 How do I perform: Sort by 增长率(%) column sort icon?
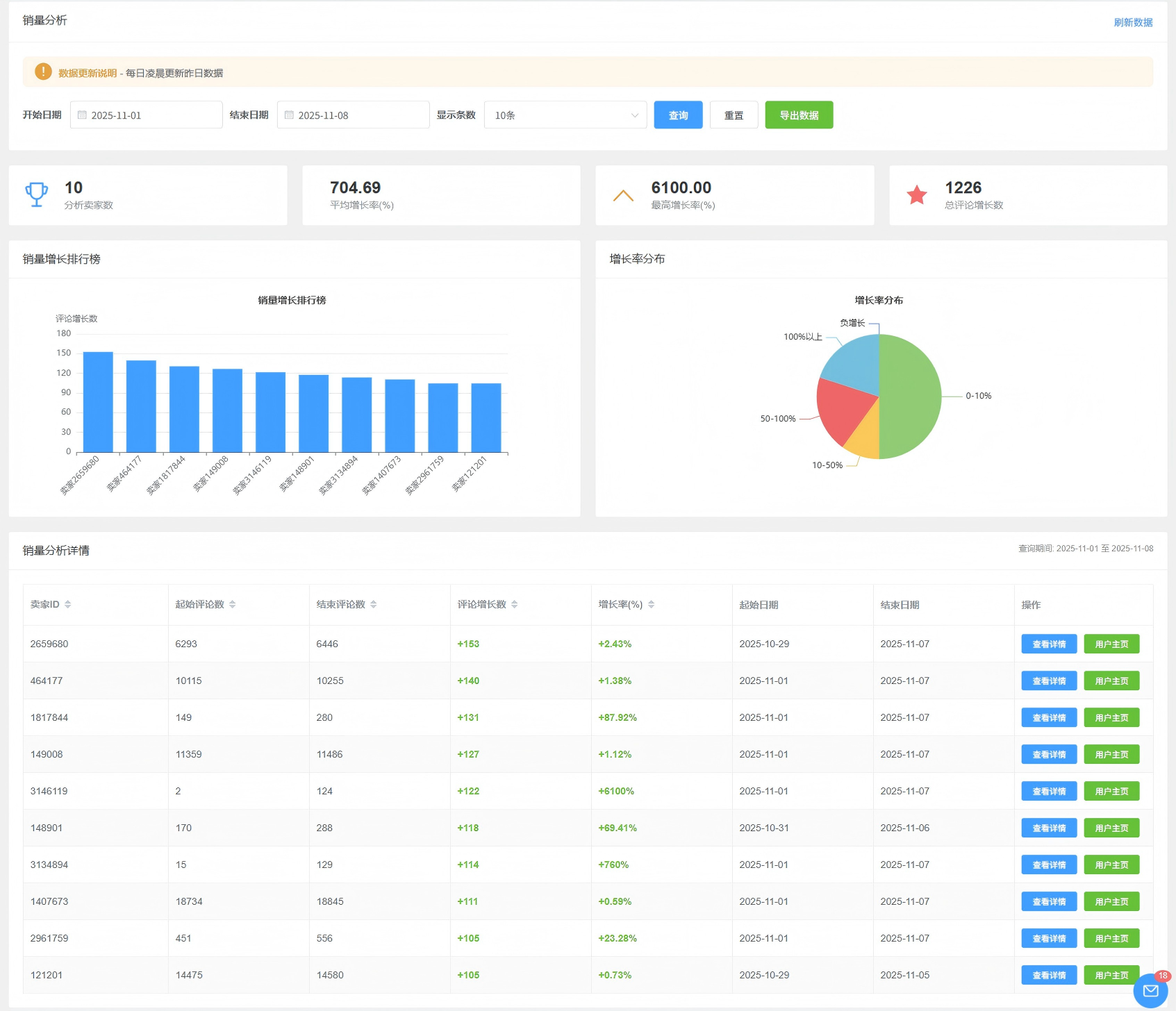coord(651,604)
